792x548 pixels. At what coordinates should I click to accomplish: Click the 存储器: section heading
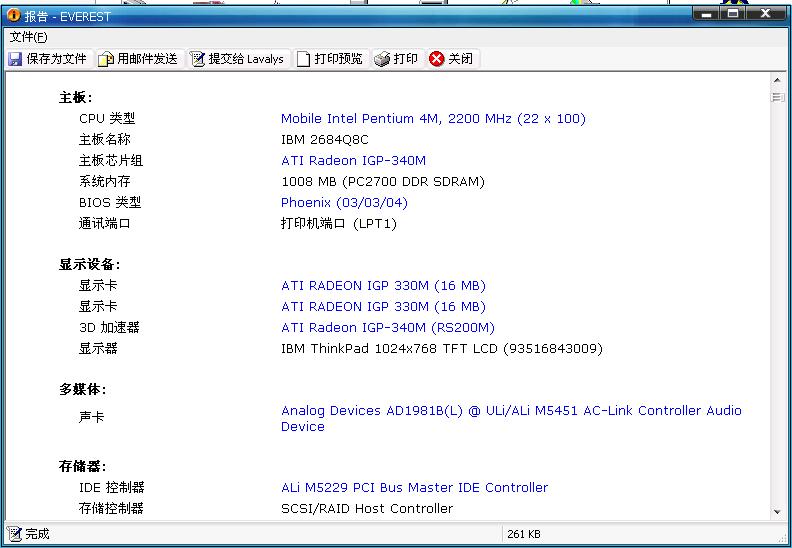pyautogui.click(x=83, y=466)
